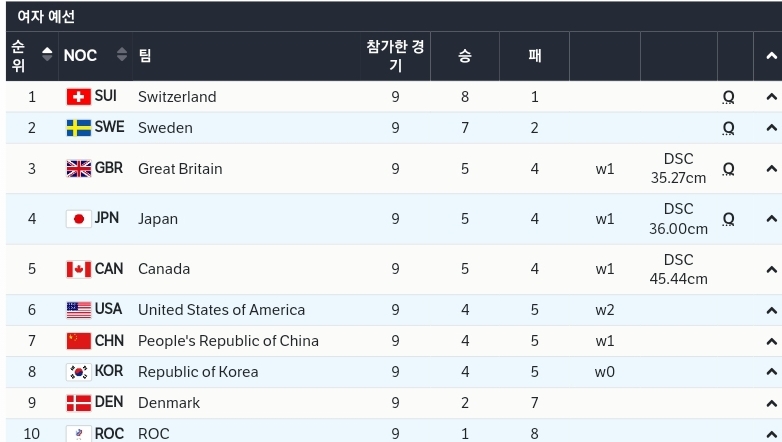782x442 pixels.
Task: Click the China flag icon
Action: click(x=79, y=341)
